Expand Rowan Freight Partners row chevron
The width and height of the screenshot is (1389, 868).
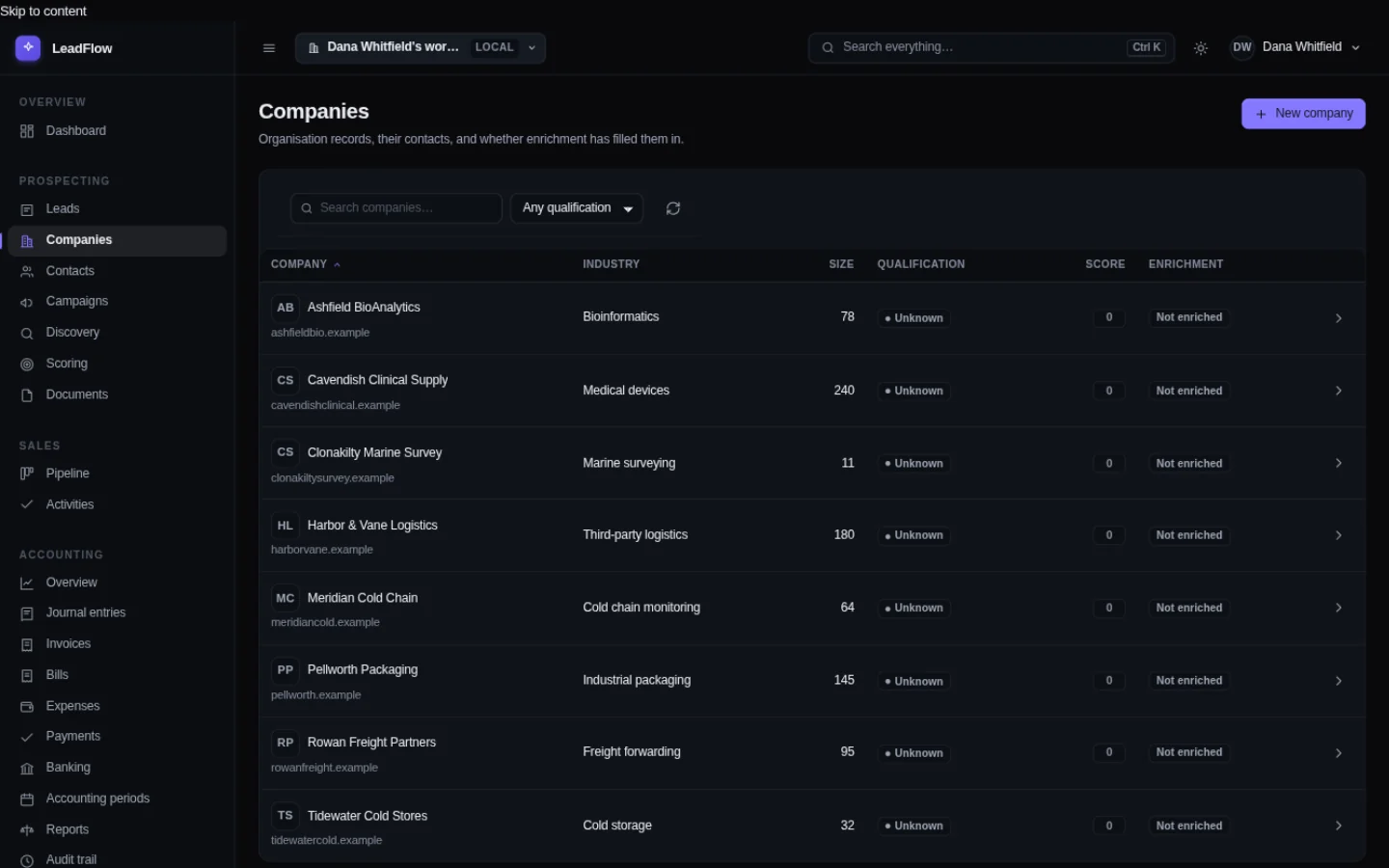[1339, 753]
